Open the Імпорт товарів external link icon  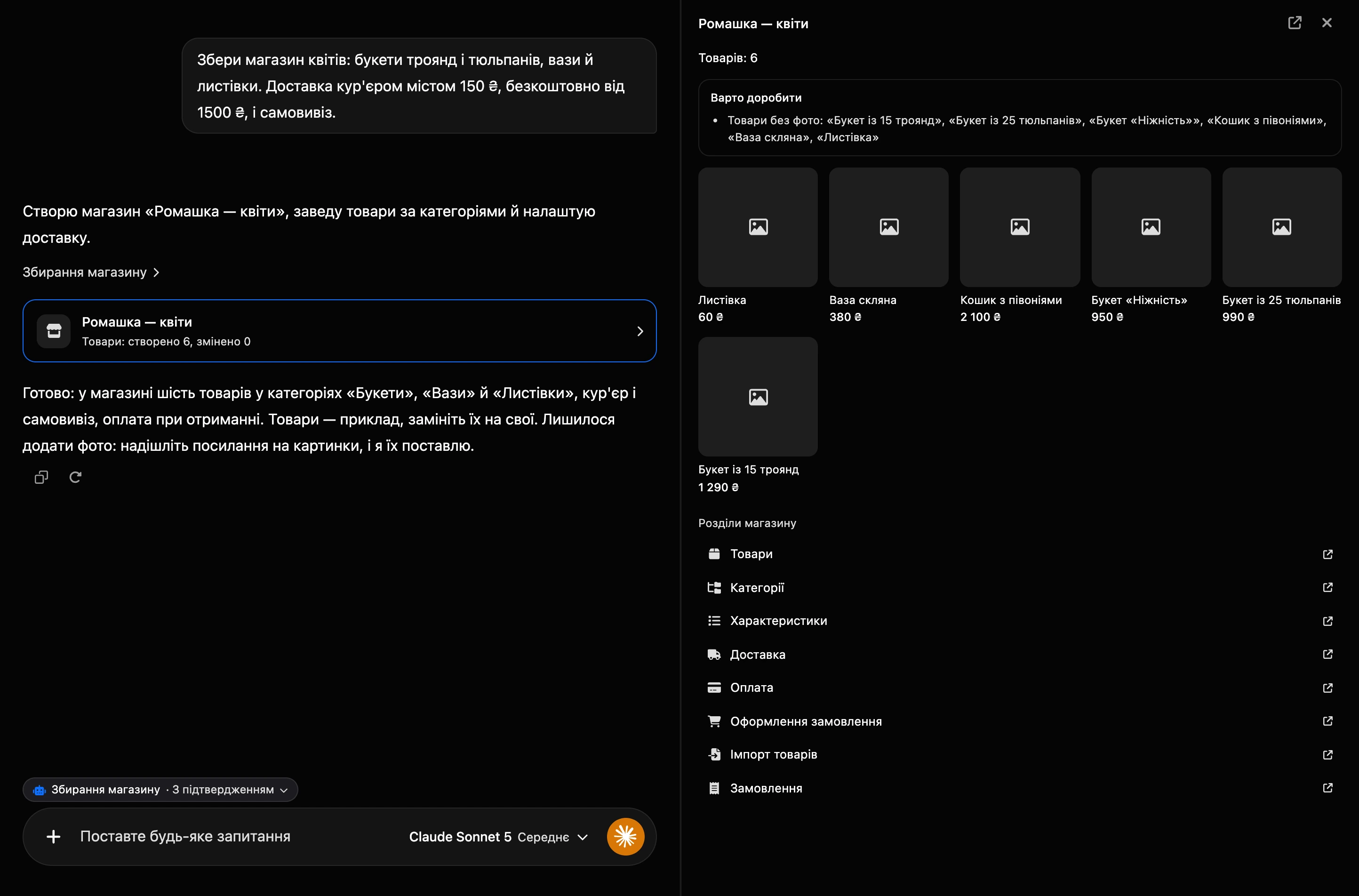coord(1327,755)
